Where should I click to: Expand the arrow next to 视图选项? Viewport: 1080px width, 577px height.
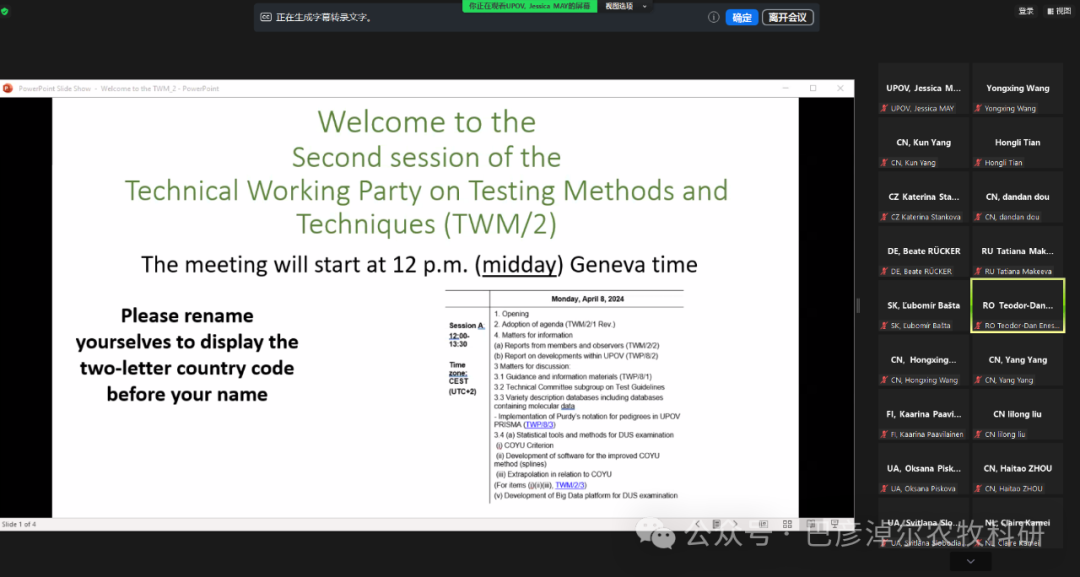click(x=645, y=6)
